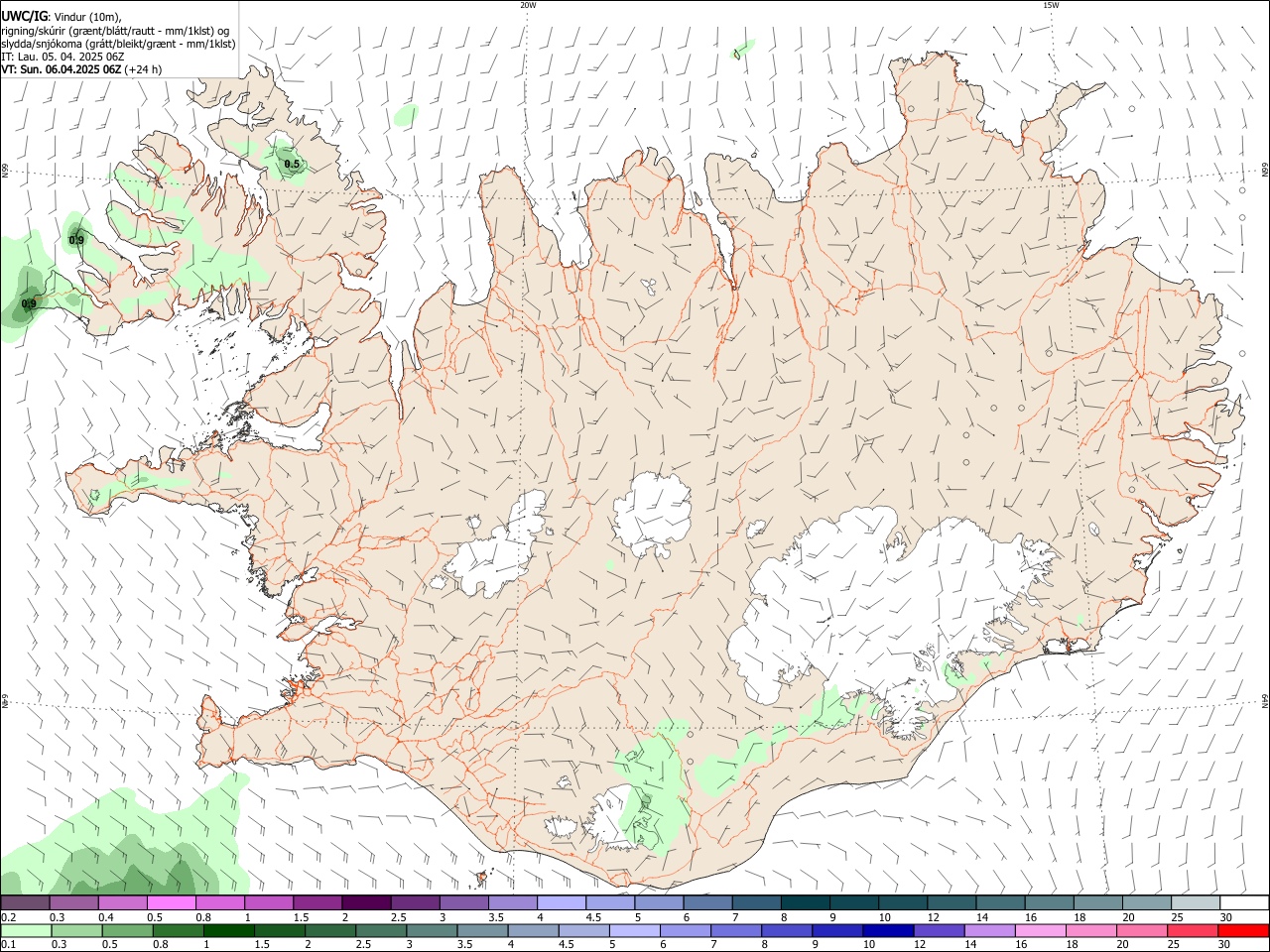
Task: Click the IT: Lau. 05. 04. 2025 06Z line
Action: (63, 57)
